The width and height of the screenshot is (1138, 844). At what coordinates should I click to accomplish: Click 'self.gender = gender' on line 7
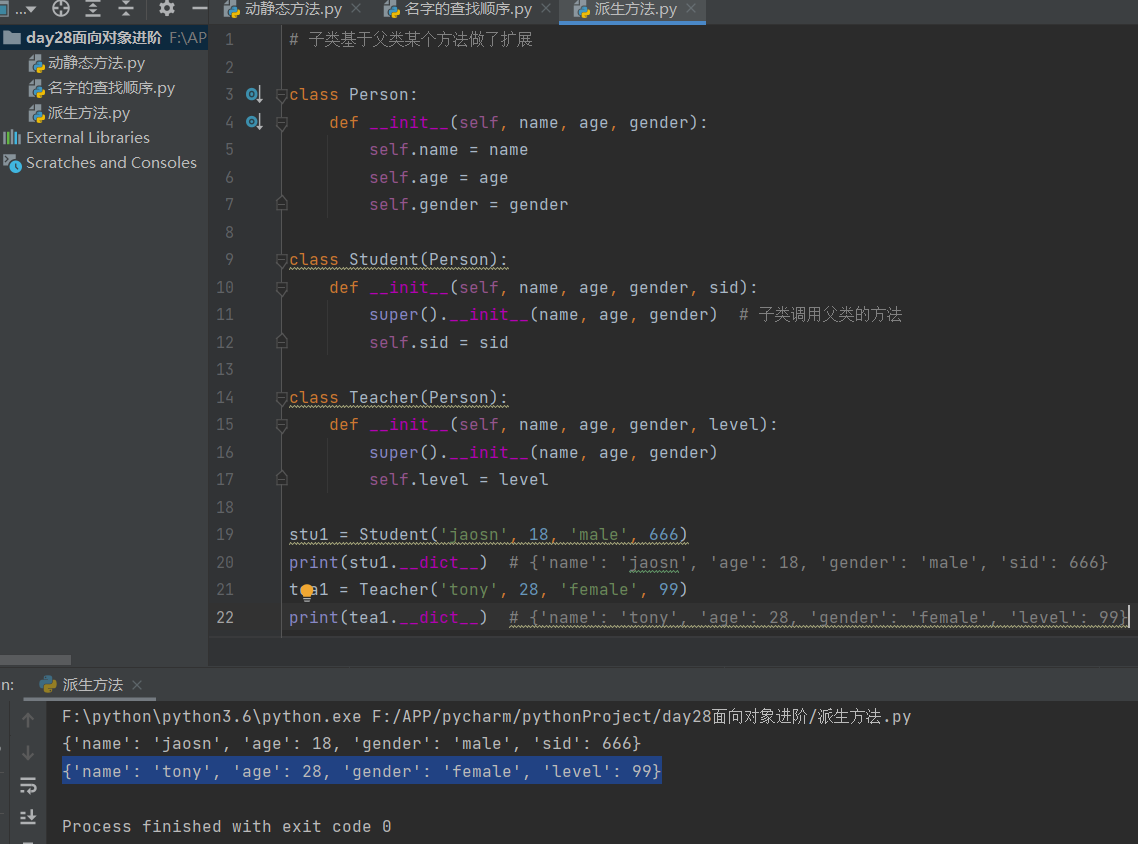468,205
